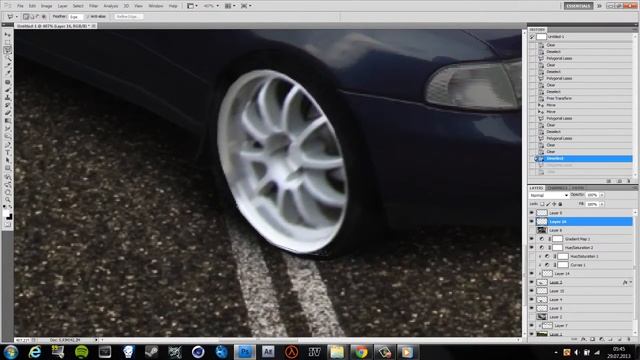This screenshot has width=640, height=360.
Task: Select the Gradient tool
Action: (7, 121)
